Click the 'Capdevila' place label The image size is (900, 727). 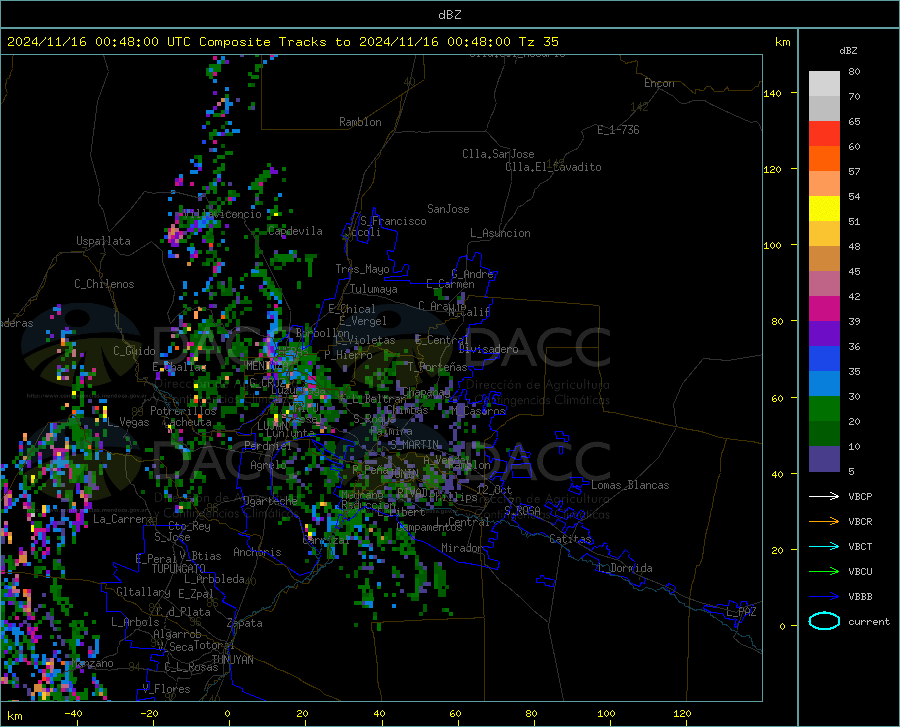tap(295, 231)
